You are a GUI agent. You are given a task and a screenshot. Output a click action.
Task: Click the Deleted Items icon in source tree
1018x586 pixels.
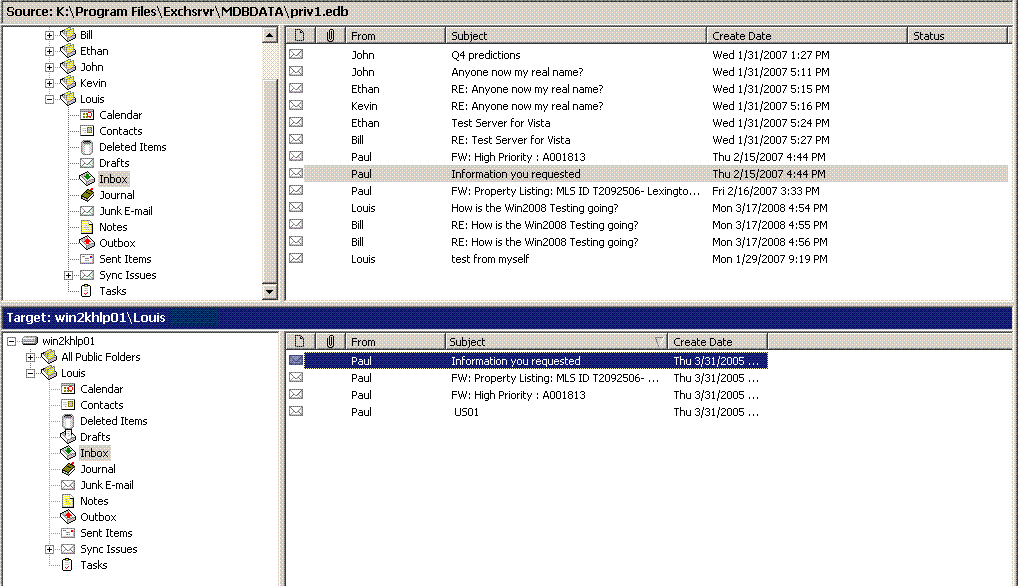pyautogui.click(x=87, y=147)
